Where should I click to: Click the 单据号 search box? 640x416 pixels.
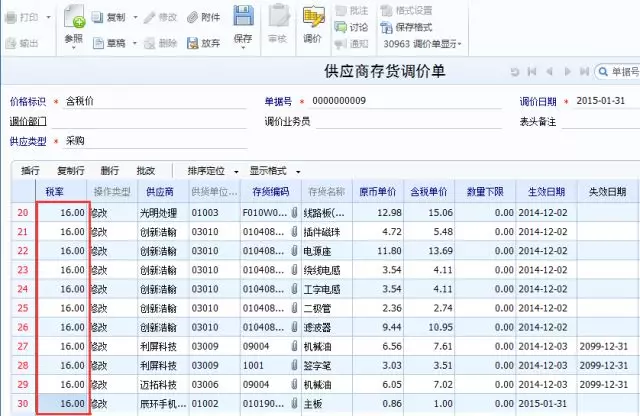pyautogui.click(x=618, y=72)
